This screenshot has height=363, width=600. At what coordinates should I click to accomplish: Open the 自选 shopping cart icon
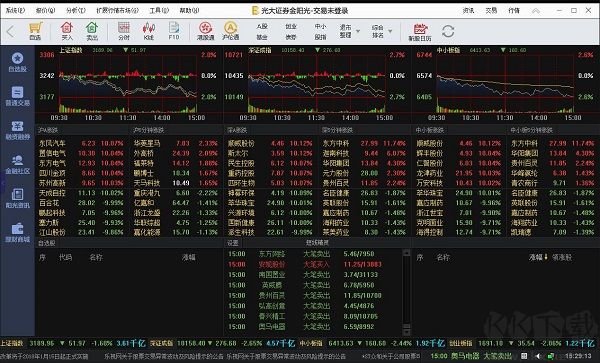tap(35, 31)
